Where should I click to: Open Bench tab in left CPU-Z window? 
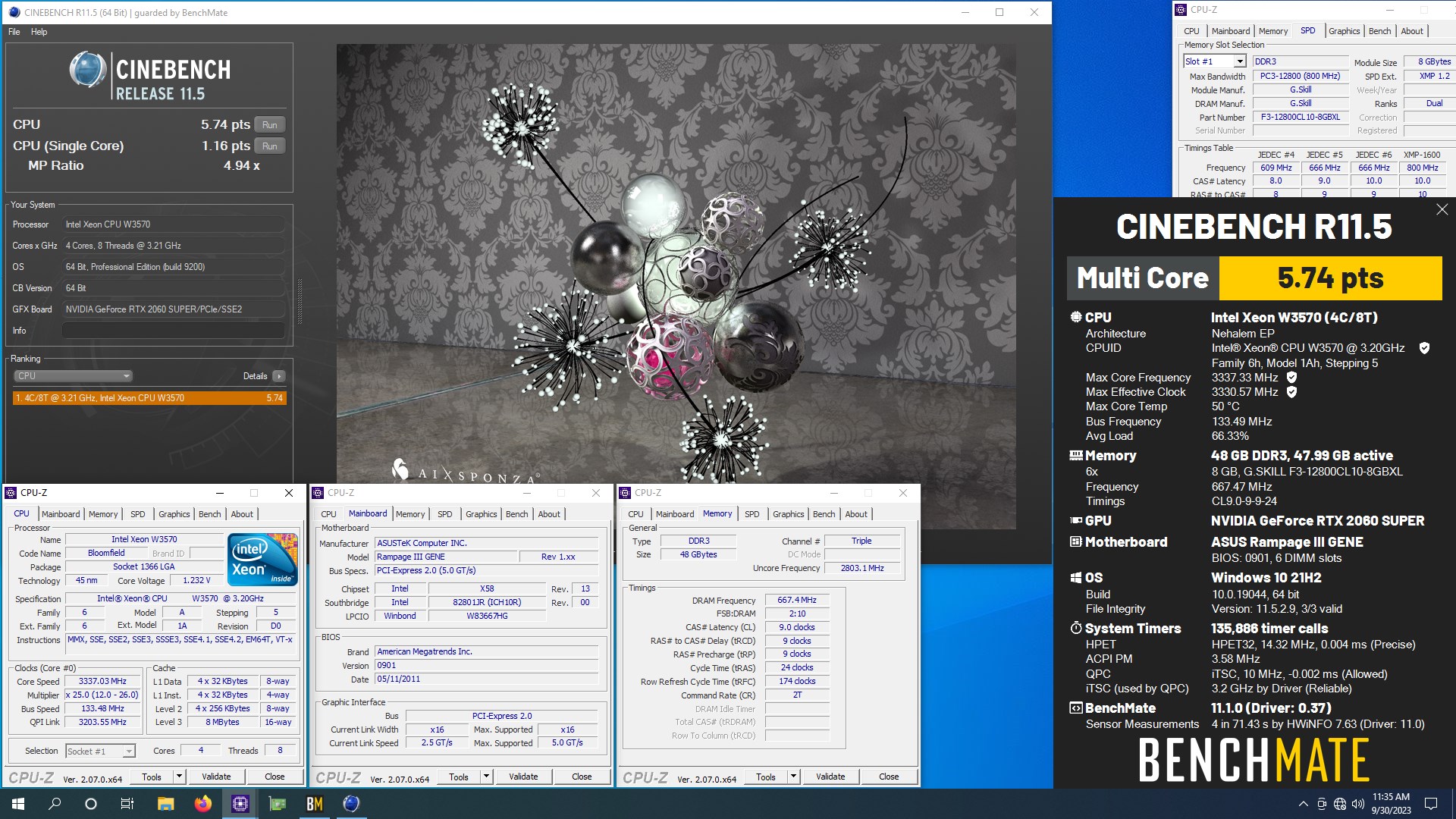pos(210,514)
